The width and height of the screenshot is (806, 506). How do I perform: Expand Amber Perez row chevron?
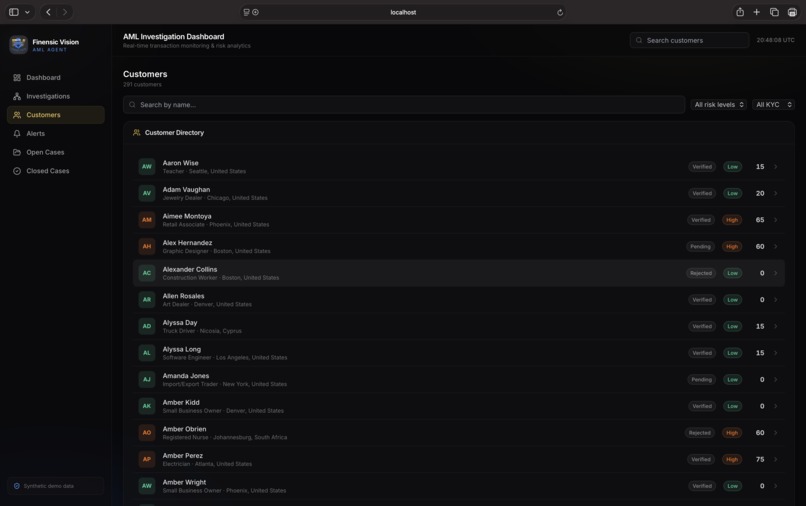point(776,459)
